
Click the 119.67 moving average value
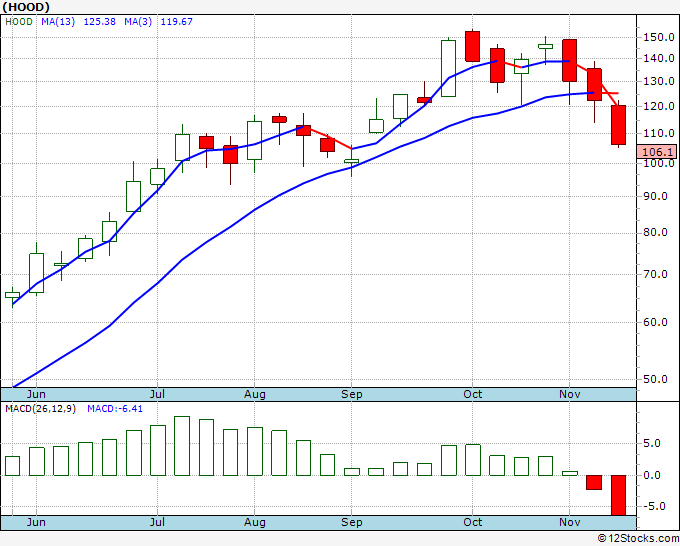coord(177,22)
